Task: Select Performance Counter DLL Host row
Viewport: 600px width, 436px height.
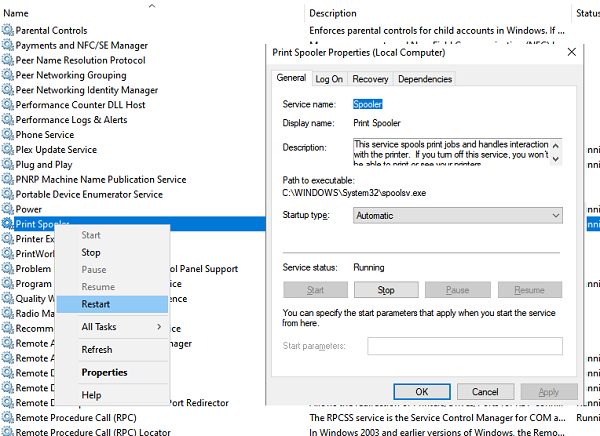Action: click(80, 105)
